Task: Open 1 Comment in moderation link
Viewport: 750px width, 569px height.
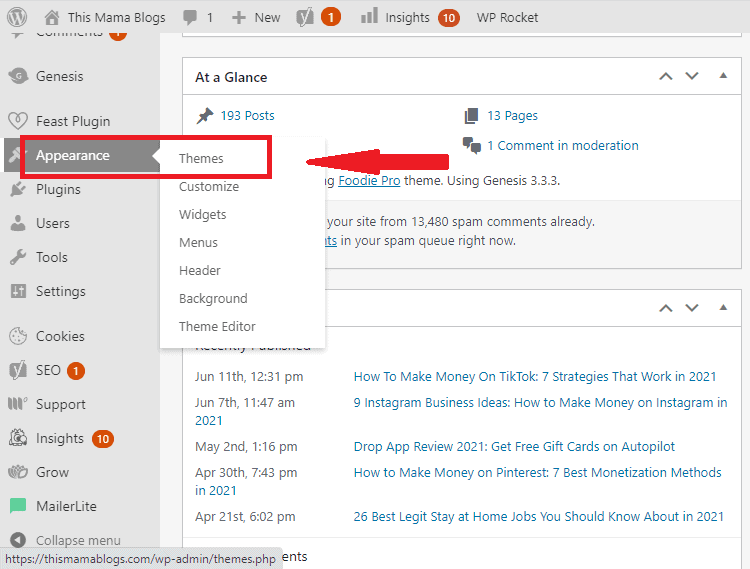Action: pyautogui.click(x=562, y=145)
